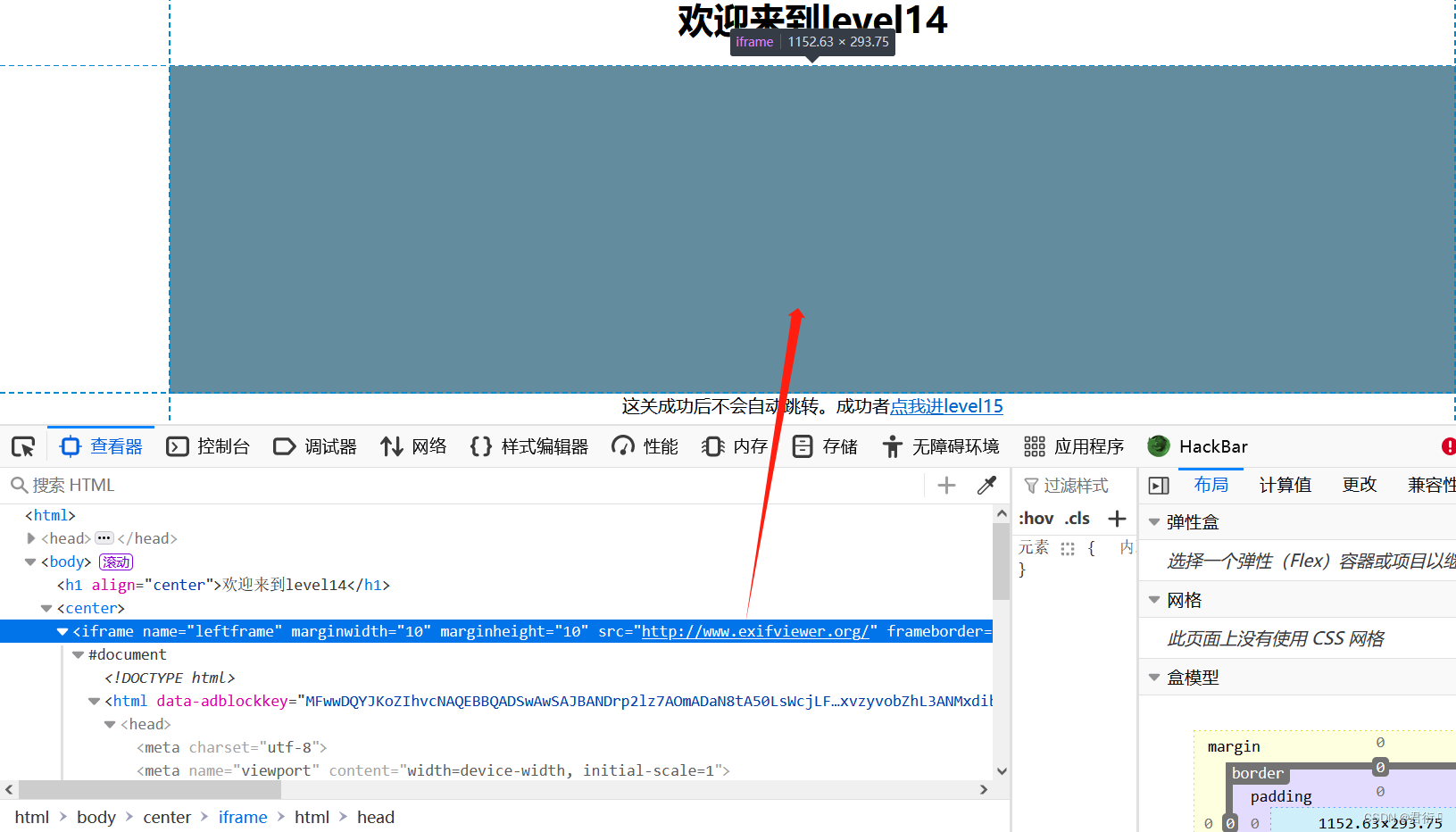Click the center breadcrumb
The width and height of the screenshot is (1456, 832).
167,817
